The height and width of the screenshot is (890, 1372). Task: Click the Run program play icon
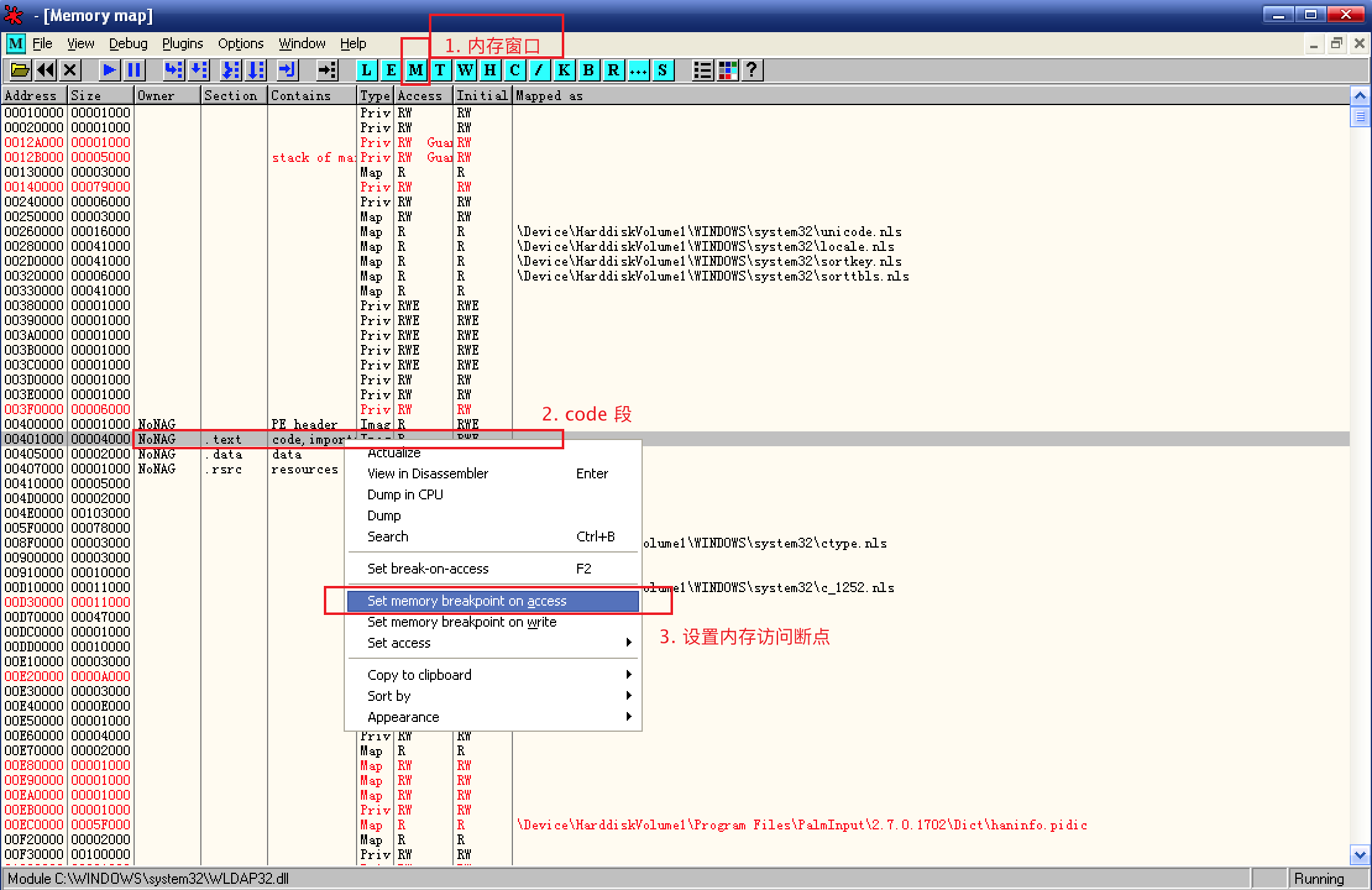(109, 70)
